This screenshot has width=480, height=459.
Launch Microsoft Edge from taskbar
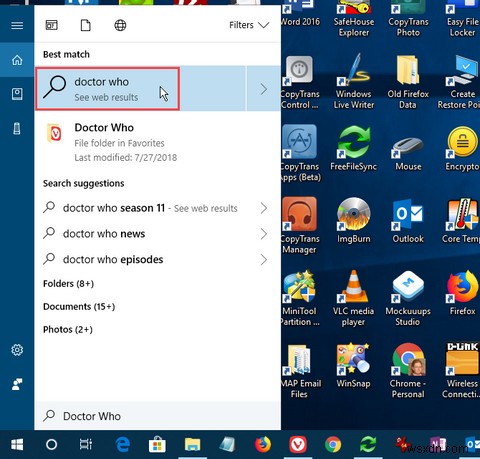[x=123, y=444]
